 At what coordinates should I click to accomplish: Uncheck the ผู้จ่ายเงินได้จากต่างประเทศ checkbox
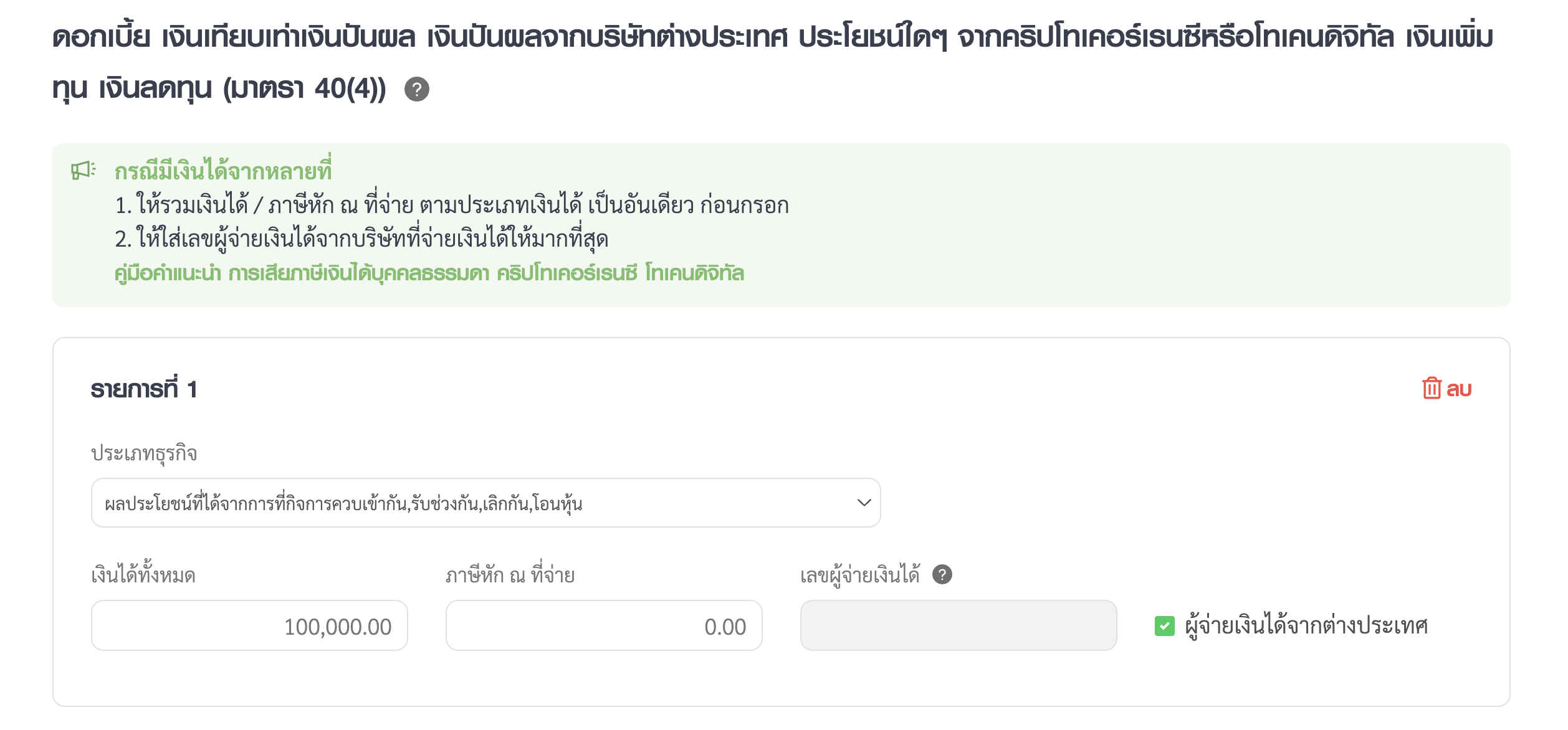pos(1164,625)
